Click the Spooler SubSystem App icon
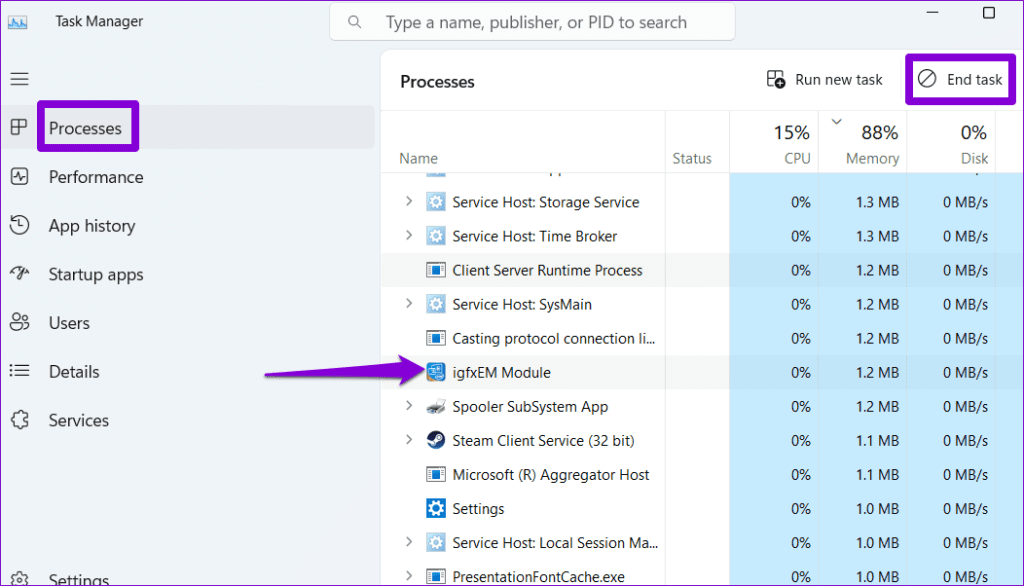The width and height of the screenshot is (1024, 586). pyautogui.click(x=434, y=406)
